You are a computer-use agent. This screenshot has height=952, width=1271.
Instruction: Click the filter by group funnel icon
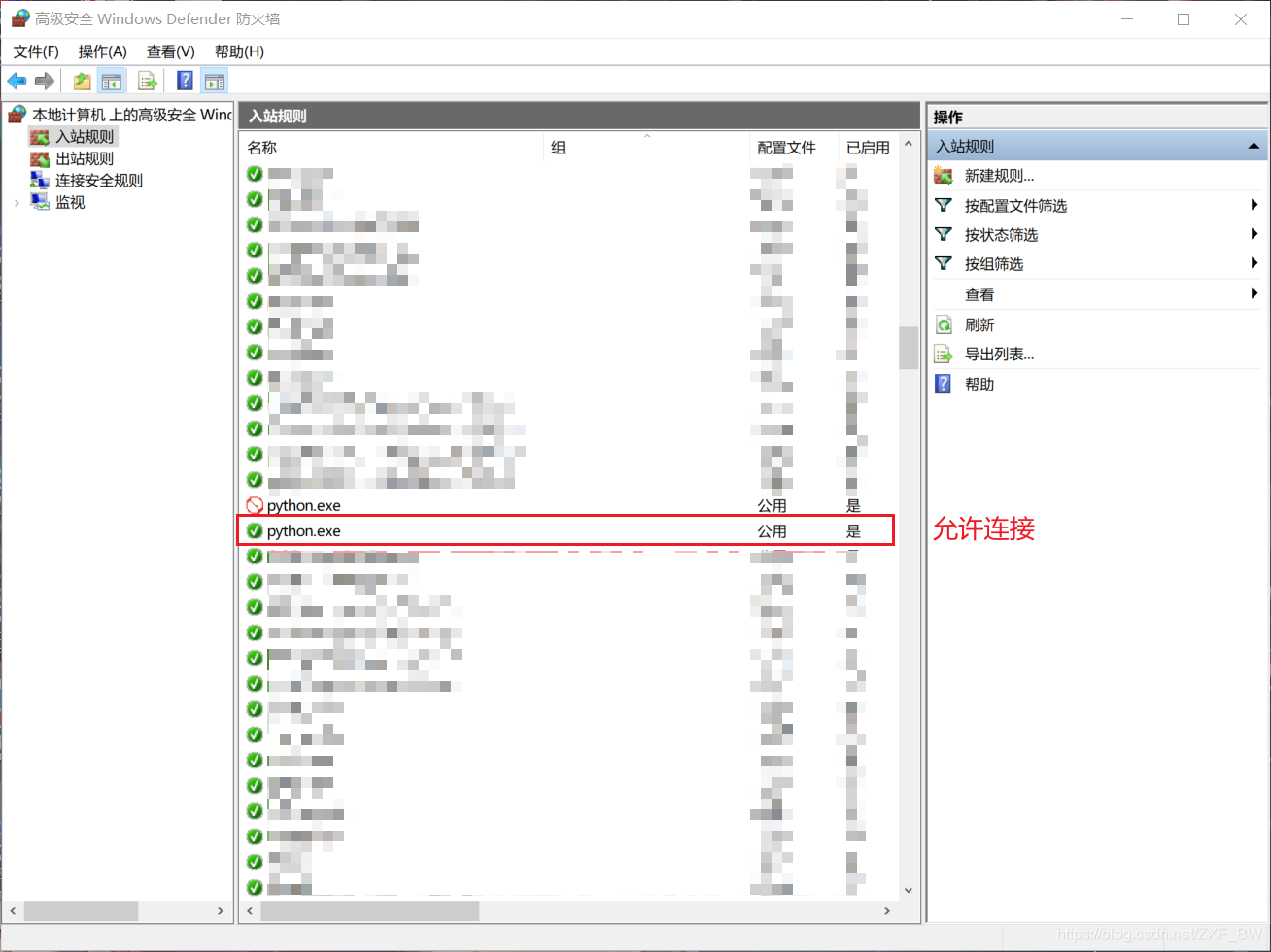pyautogui.click(x=943, y=263)
